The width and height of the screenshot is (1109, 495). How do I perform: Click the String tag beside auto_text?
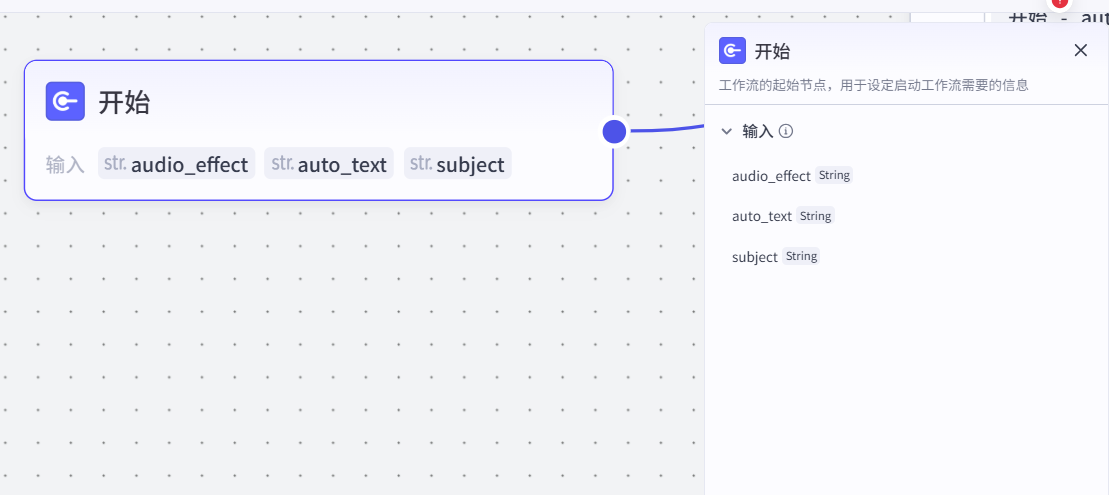tap(815, 216)
